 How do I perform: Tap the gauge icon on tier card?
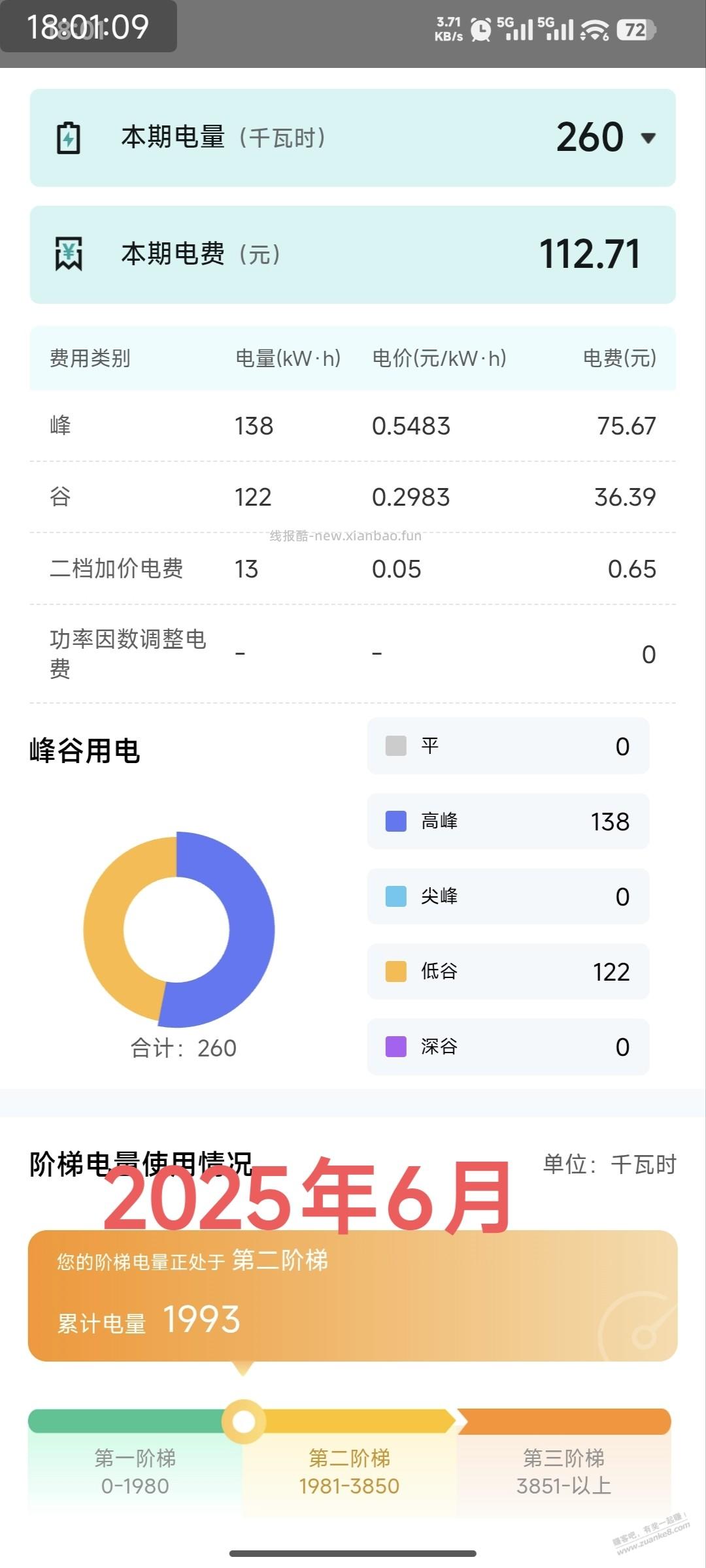point(637,1325)
